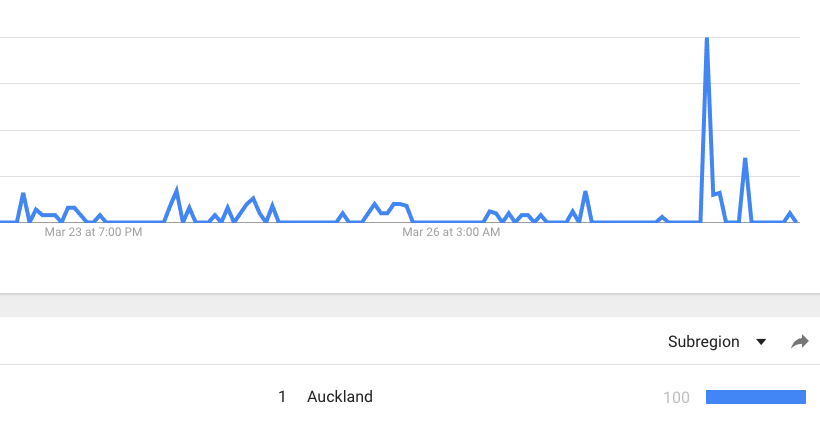This screenshot has height=442, width=820.
Task: Click the blue interest bar for Auckland
Action: [x=756, y=397]
